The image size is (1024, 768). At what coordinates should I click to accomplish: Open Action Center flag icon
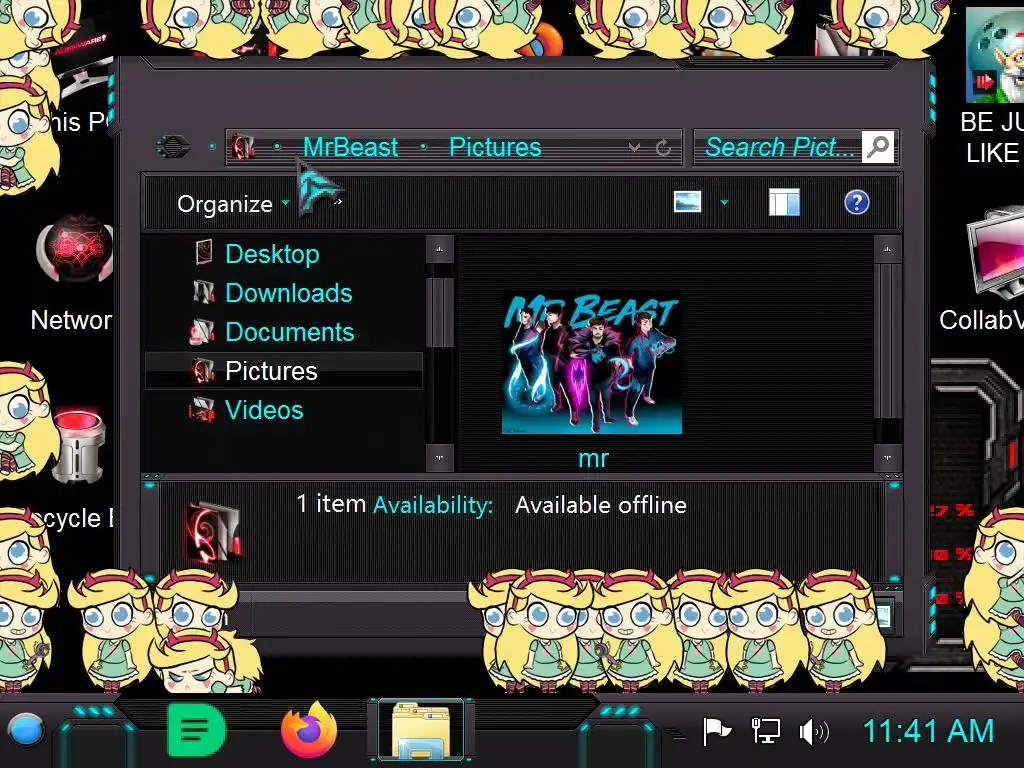click(716, 731)
